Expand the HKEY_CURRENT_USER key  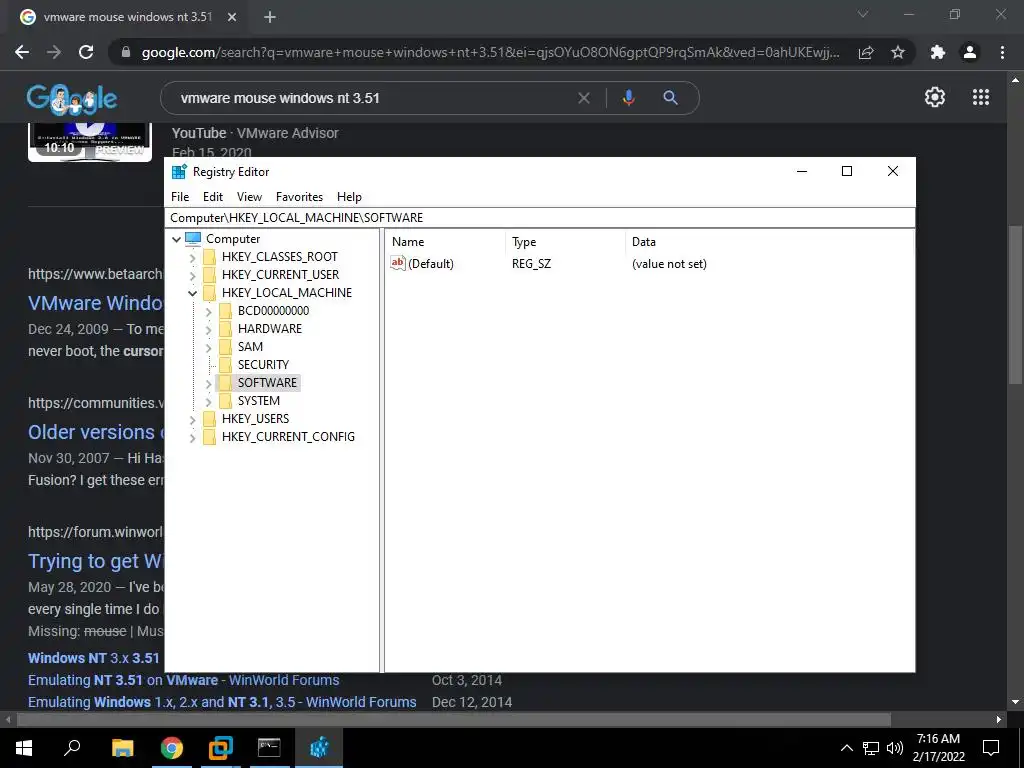click(x=193, y=275)
